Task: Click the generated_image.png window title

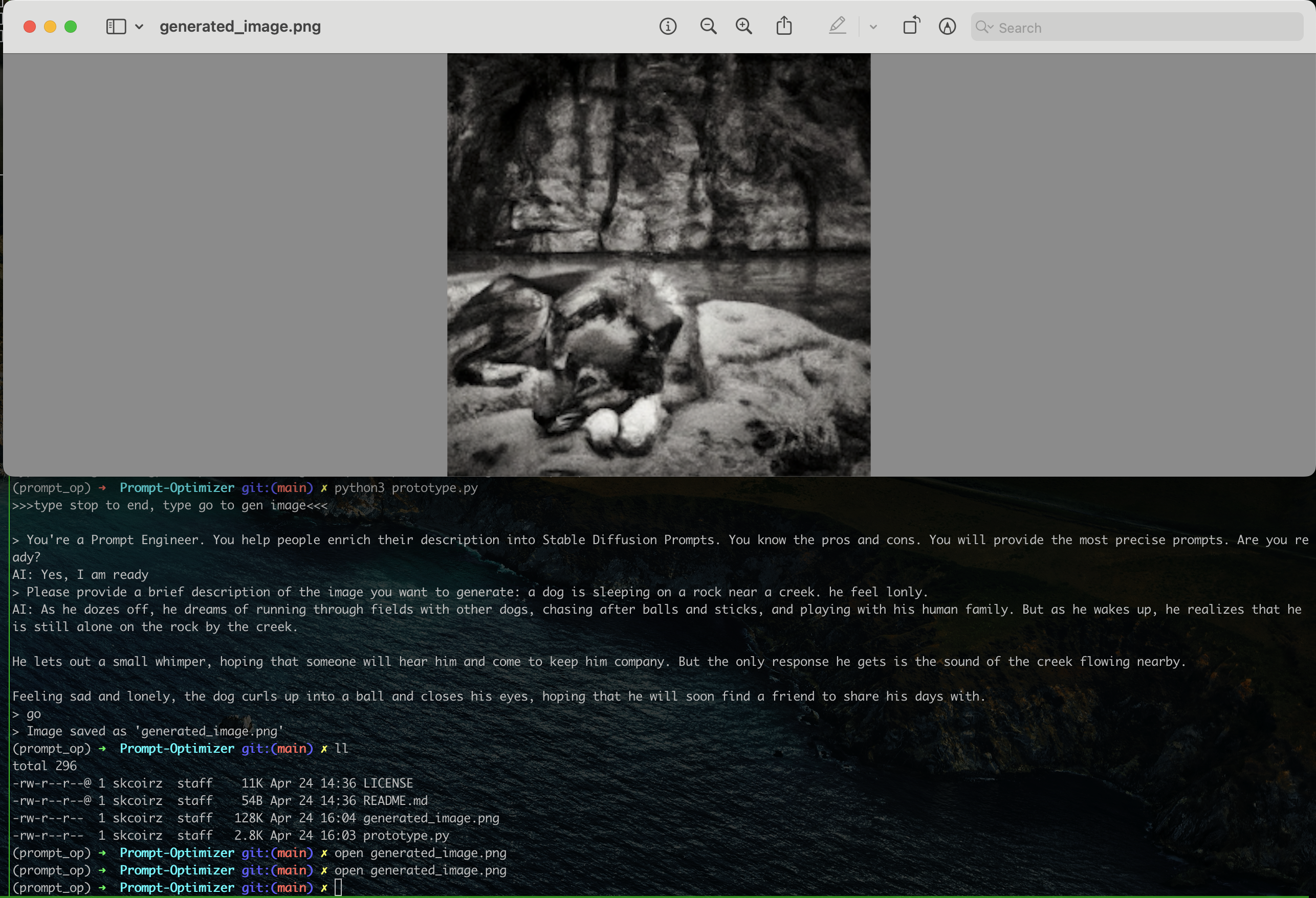Action: point(240,27)
